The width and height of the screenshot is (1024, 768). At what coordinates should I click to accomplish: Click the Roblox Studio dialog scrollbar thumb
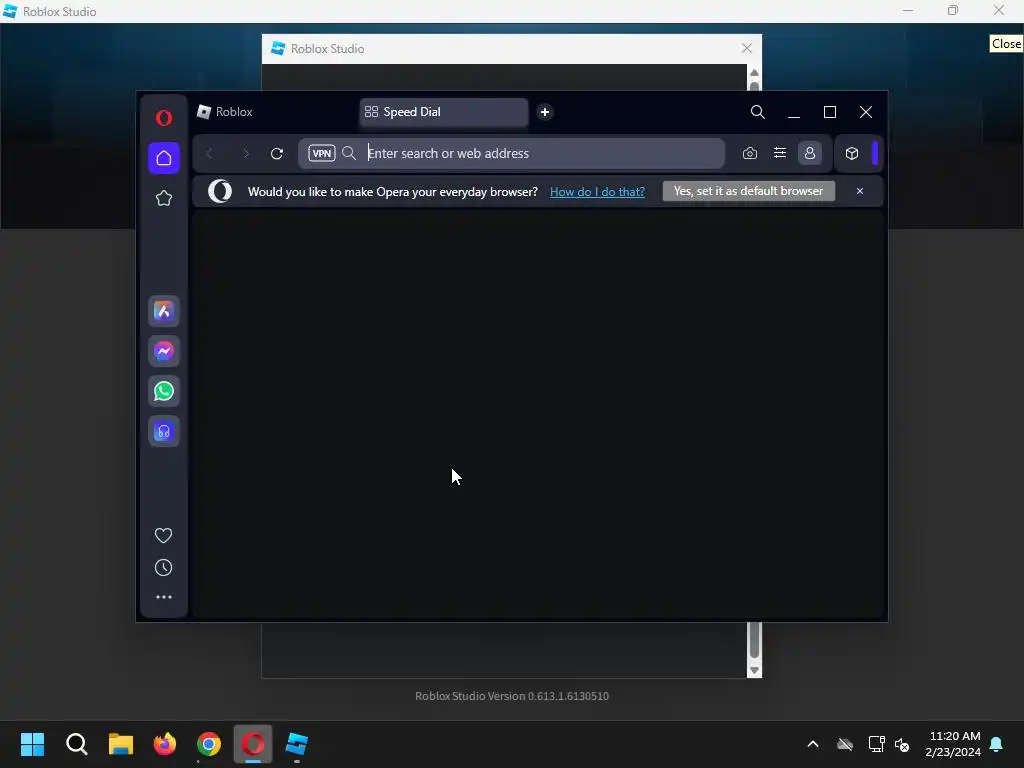(x=754, y=640)
